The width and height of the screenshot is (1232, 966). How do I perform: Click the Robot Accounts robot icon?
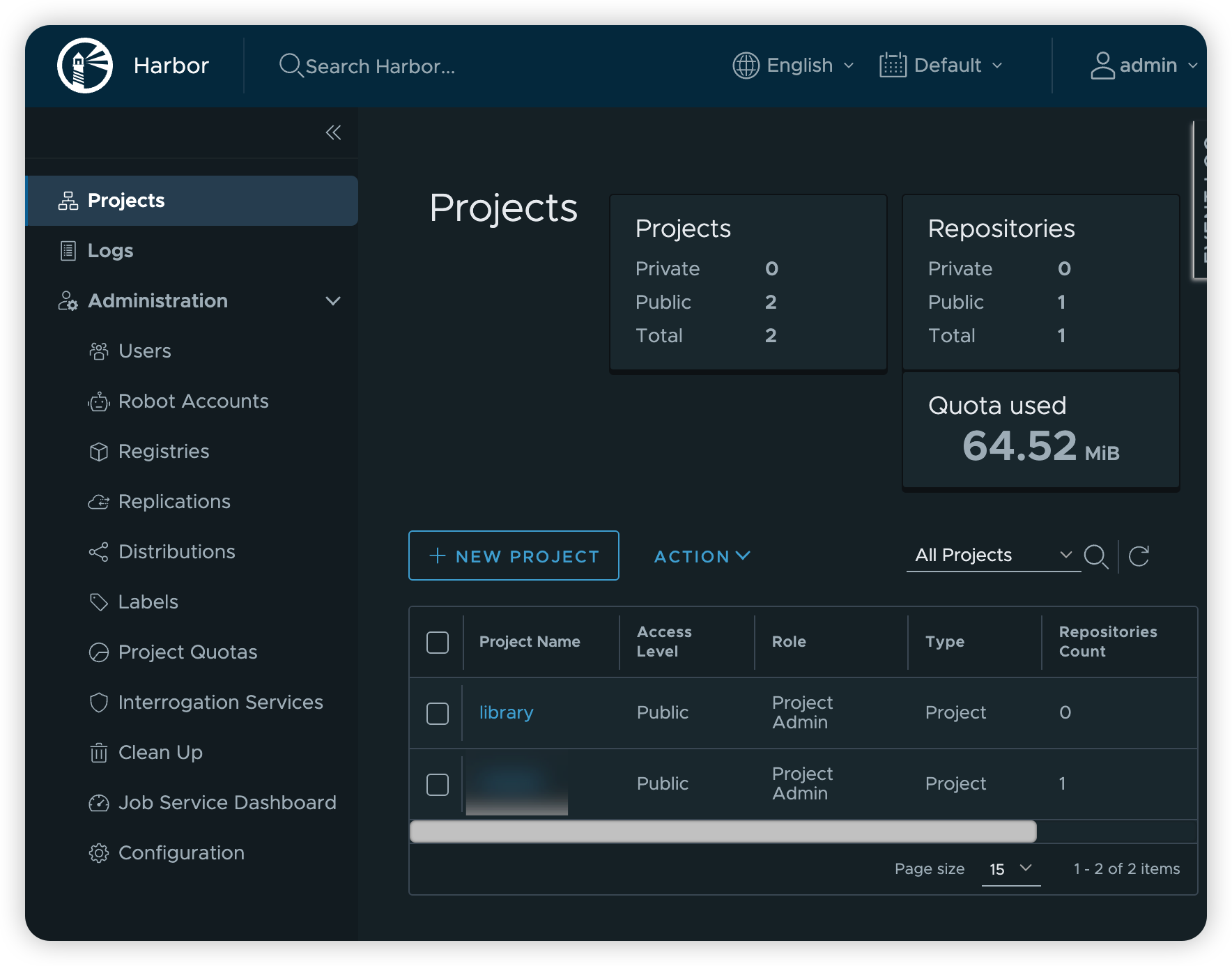tap(99, 401)
